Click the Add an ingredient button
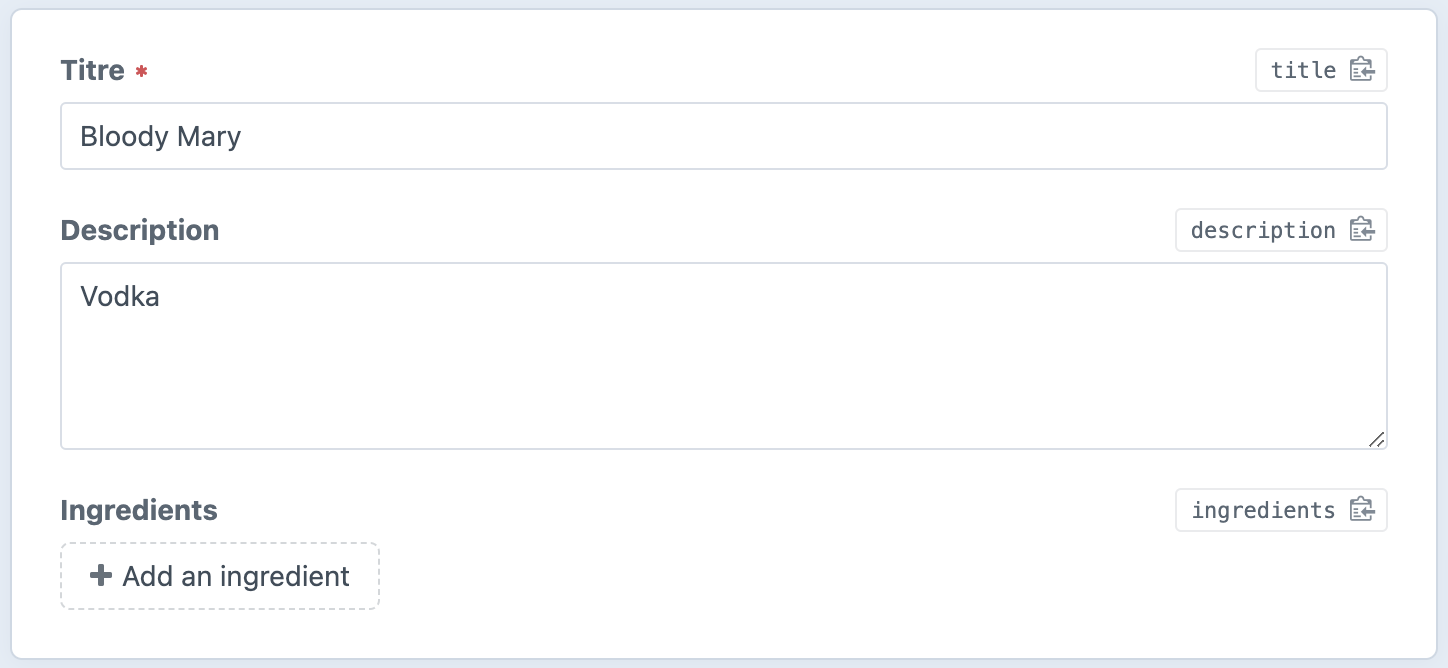Viewport: 1448px width, 668px height. [x=219, y=575]
